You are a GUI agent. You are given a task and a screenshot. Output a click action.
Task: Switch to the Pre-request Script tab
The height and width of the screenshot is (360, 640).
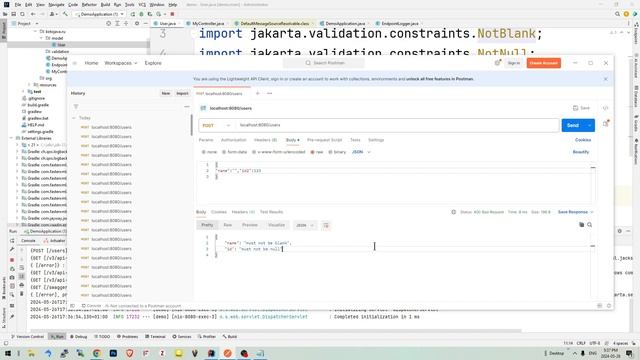324,140
